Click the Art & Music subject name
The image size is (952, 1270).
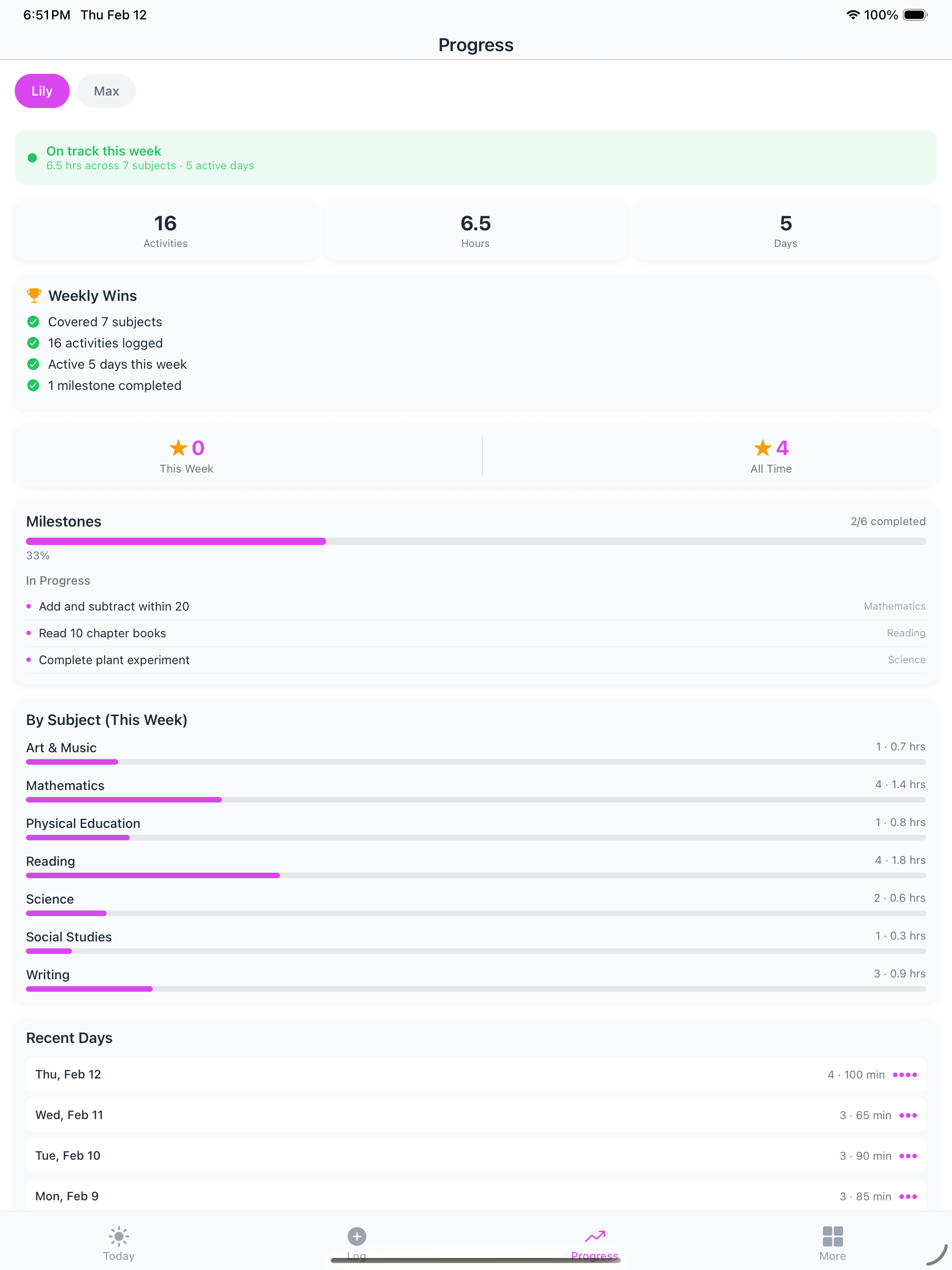click(61, 748)
